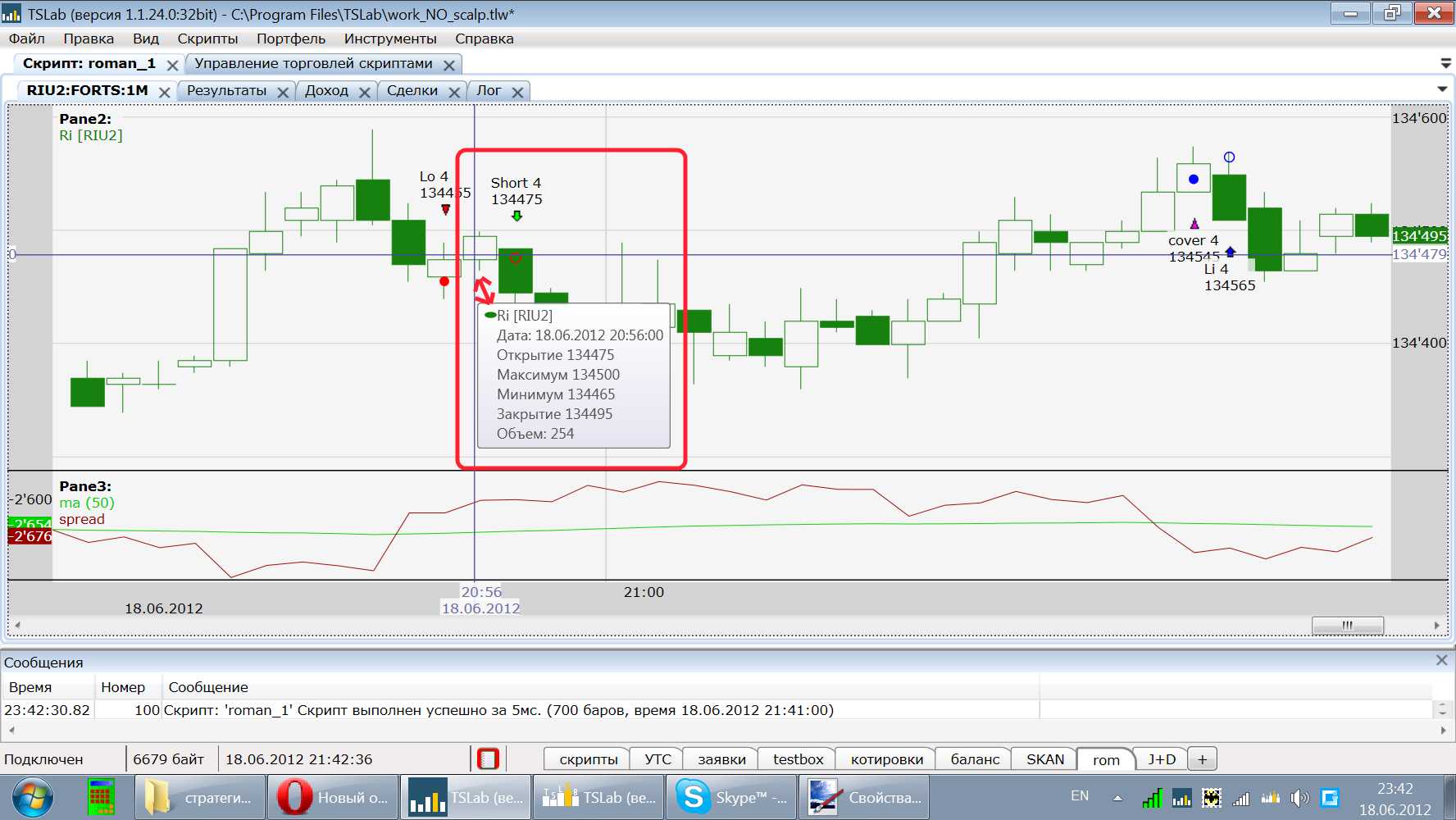
Task: Add a new workspace with plus button
Action: coord(1202,759)
